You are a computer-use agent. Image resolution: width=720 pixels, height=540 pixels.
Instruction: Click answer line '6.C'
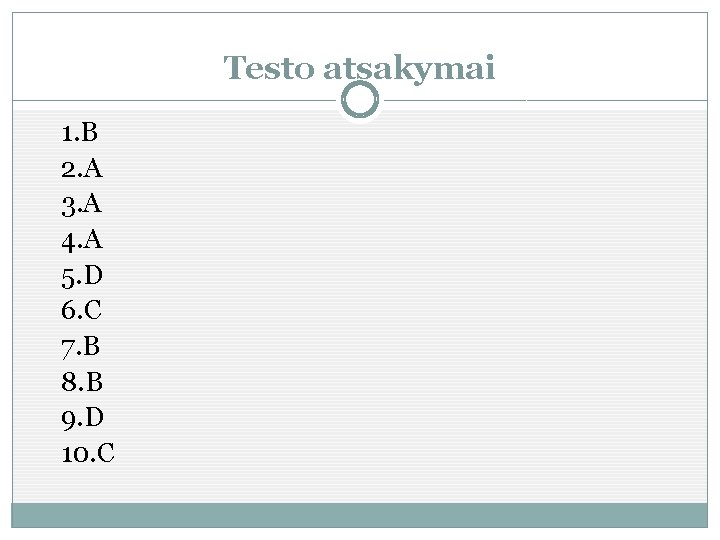click(81, 309)
